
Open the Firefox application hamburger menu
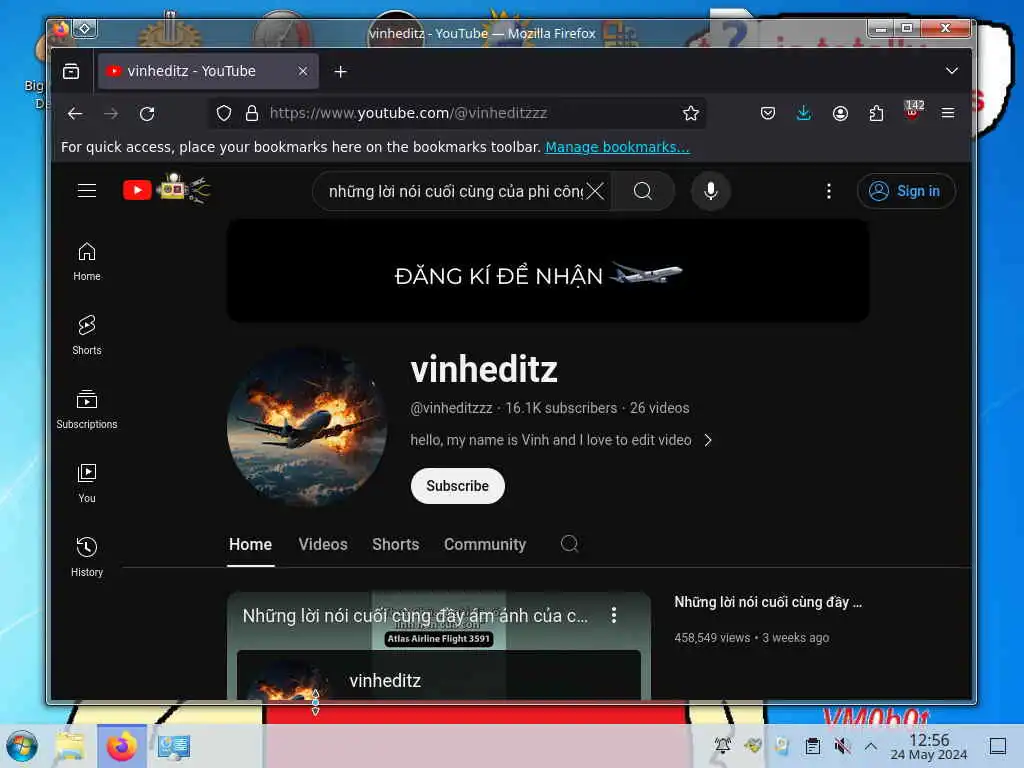point(948,114)
